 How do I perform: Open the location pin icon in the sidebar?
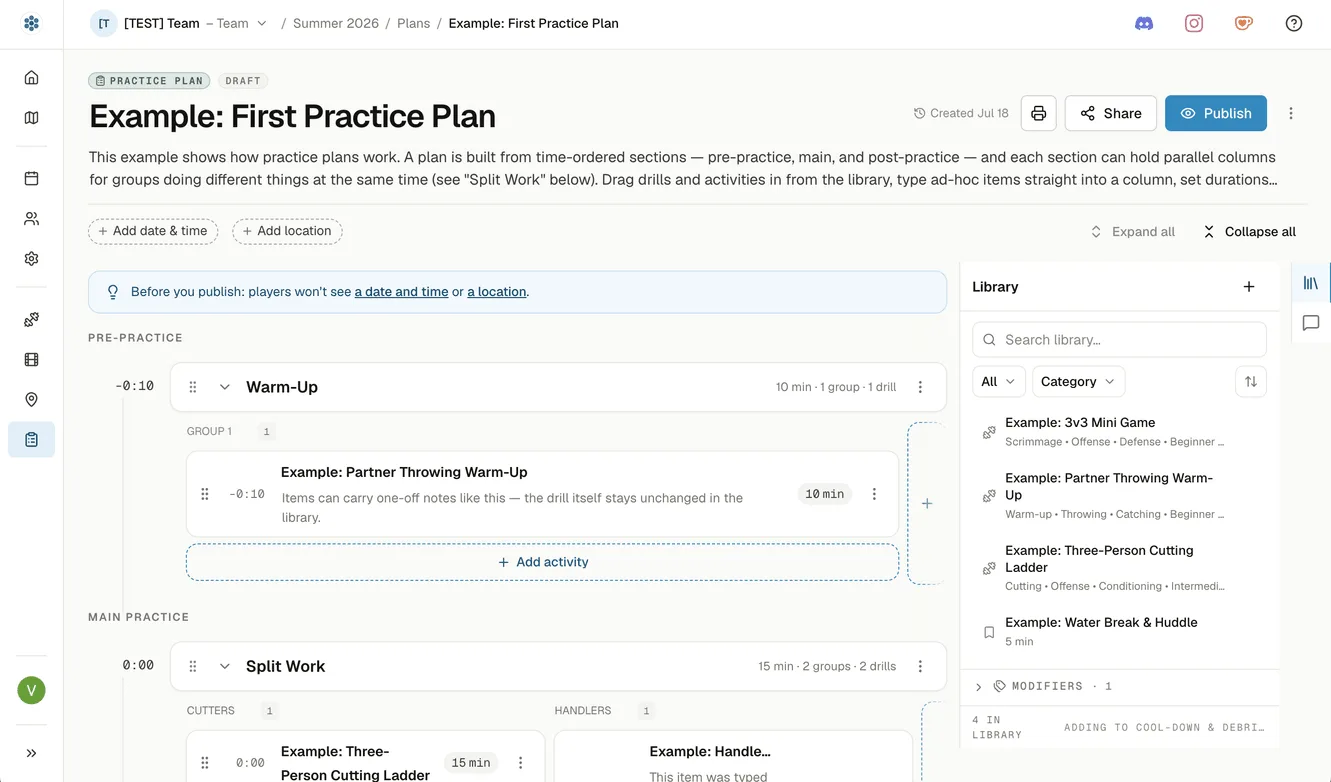(31, 400)
